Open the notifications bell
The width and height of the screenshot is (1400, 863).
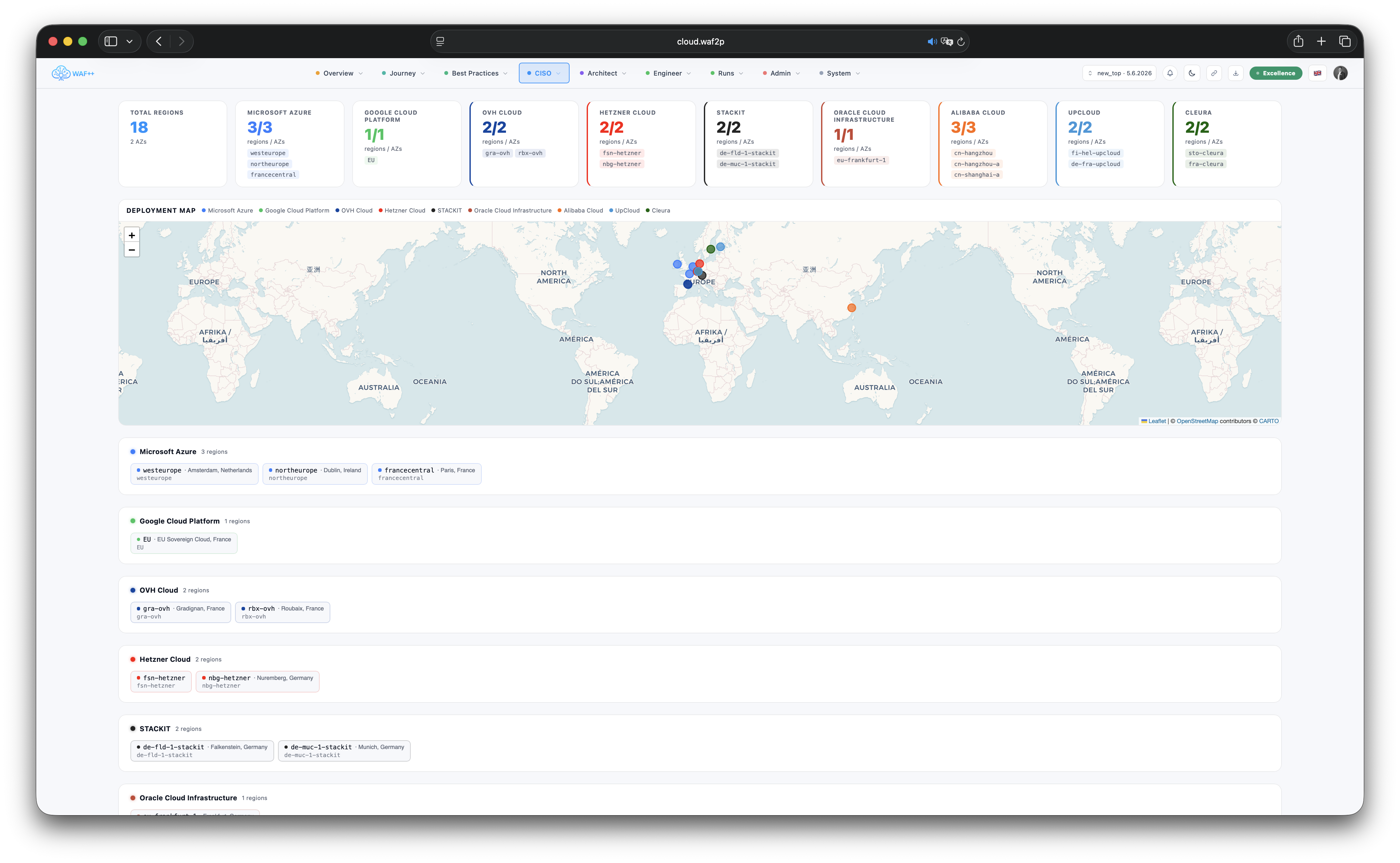(x=1170, y=73)
